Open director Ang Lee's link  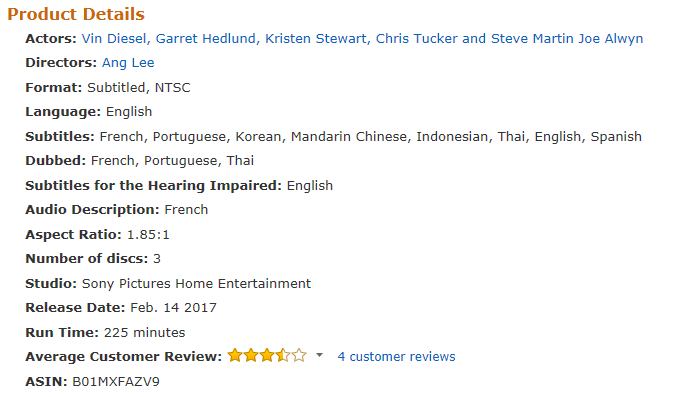128,63
